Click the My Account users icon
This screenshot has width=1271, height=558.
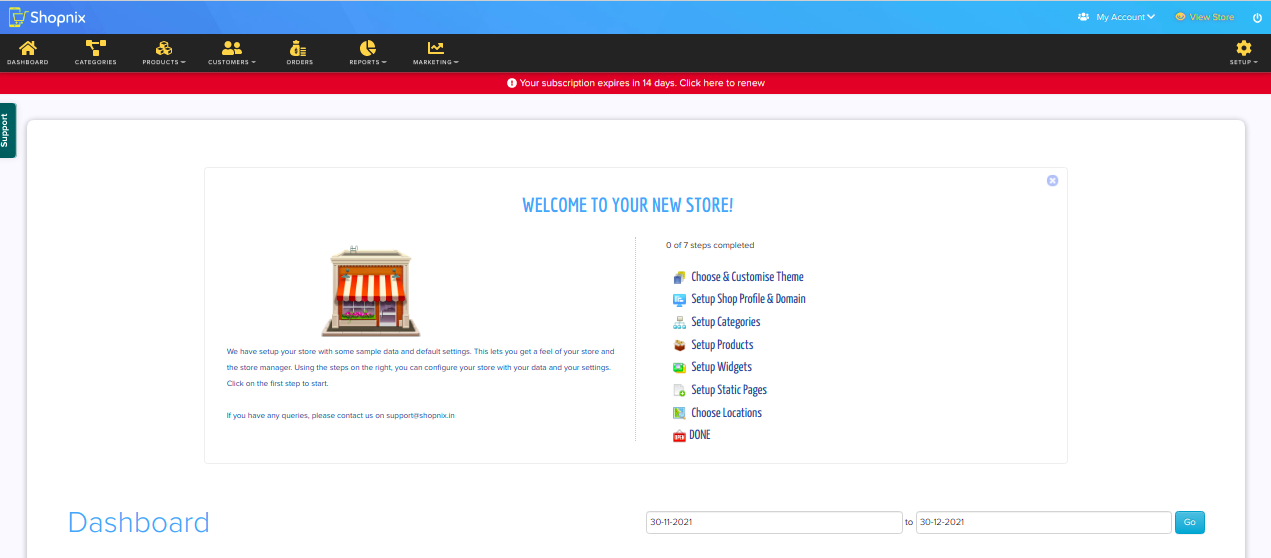1083,17
